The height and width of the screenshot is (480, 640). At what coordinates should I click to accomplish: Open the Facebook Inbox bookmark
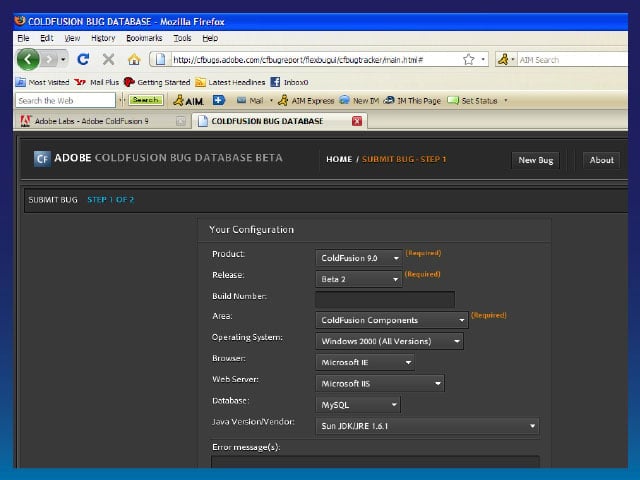coord(289,82)
